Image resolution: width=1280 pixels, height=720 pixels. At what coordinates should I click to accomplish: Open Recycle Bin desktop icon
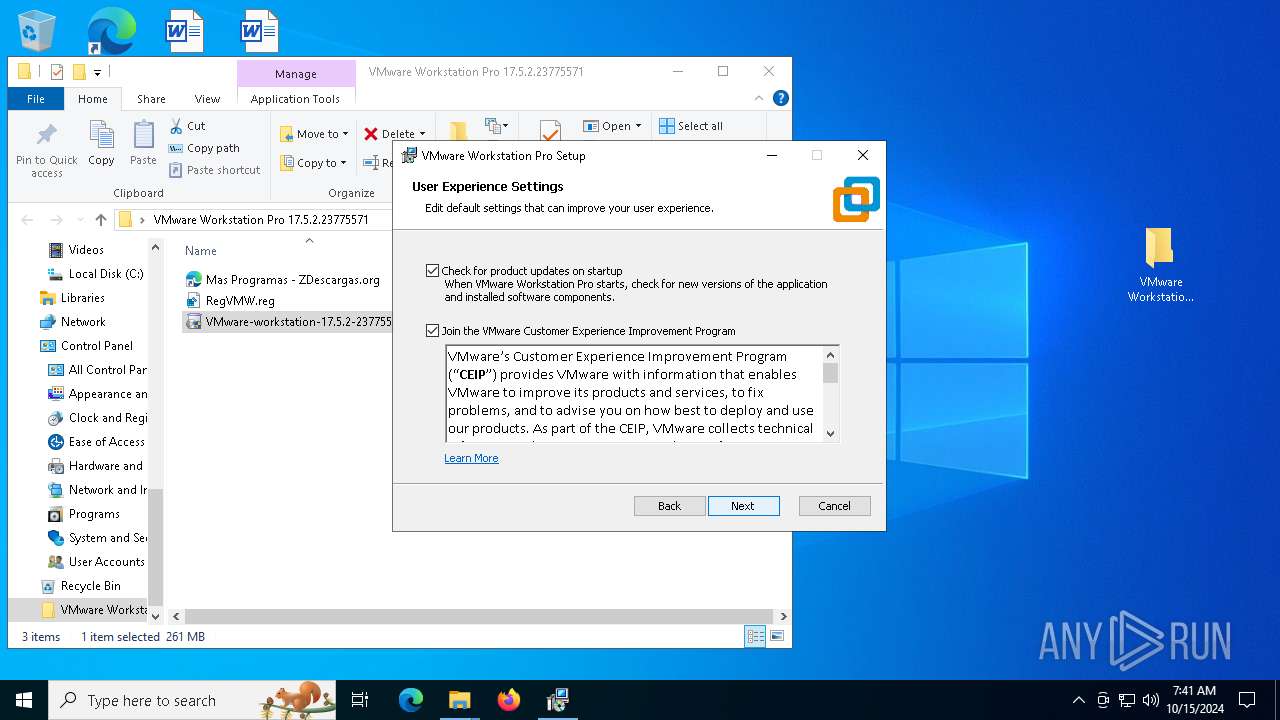coord(37,30)
